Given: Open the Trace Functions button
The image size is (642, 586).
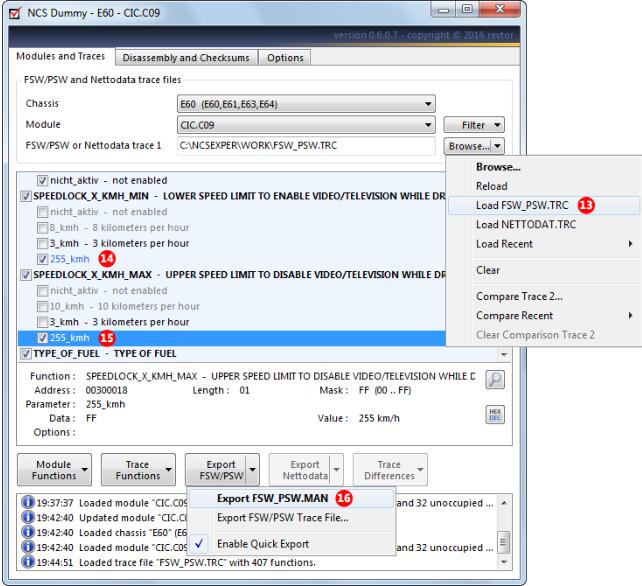Looking at the screenshot, I should pos(137,469).
